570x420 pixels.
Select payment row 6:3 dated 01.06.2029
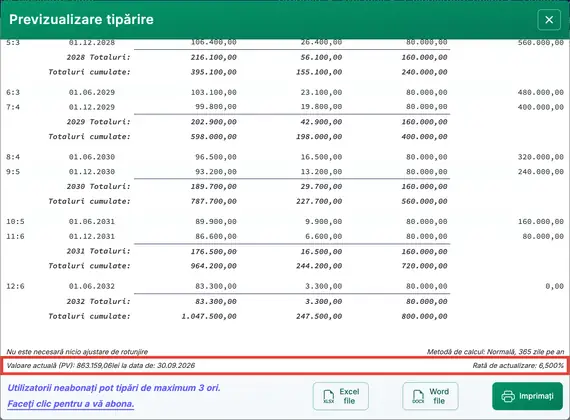[285, 92]
